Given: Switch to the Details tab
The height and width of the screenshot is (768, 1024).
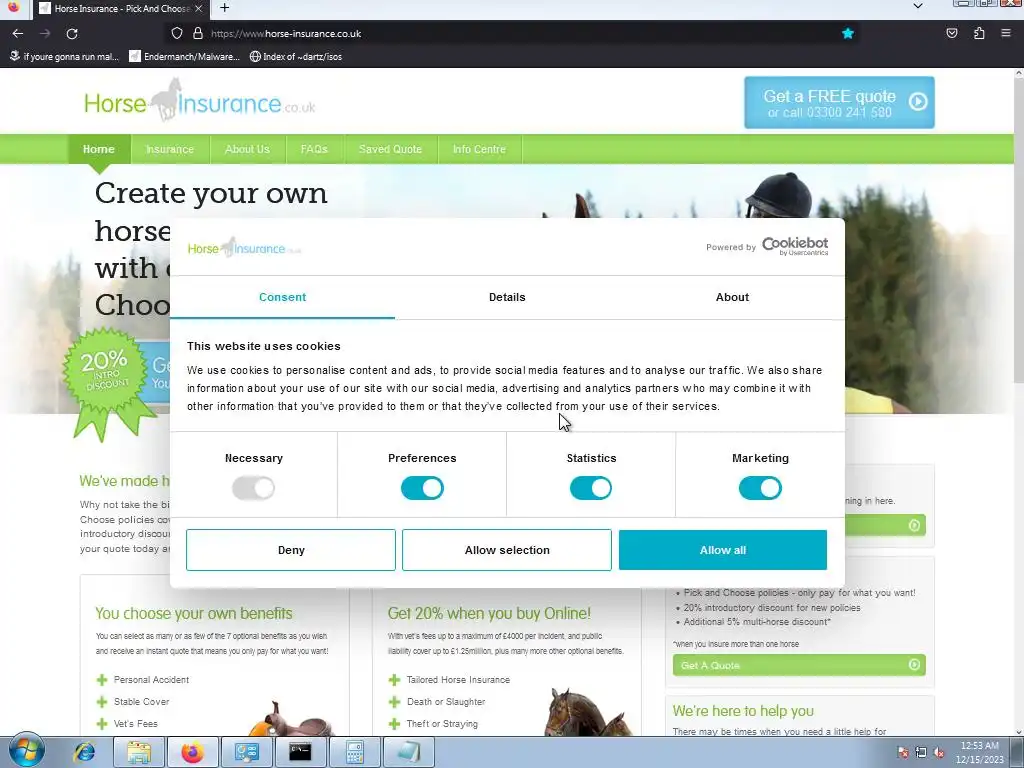Looking at the screenshot, I should coord(507,297).
